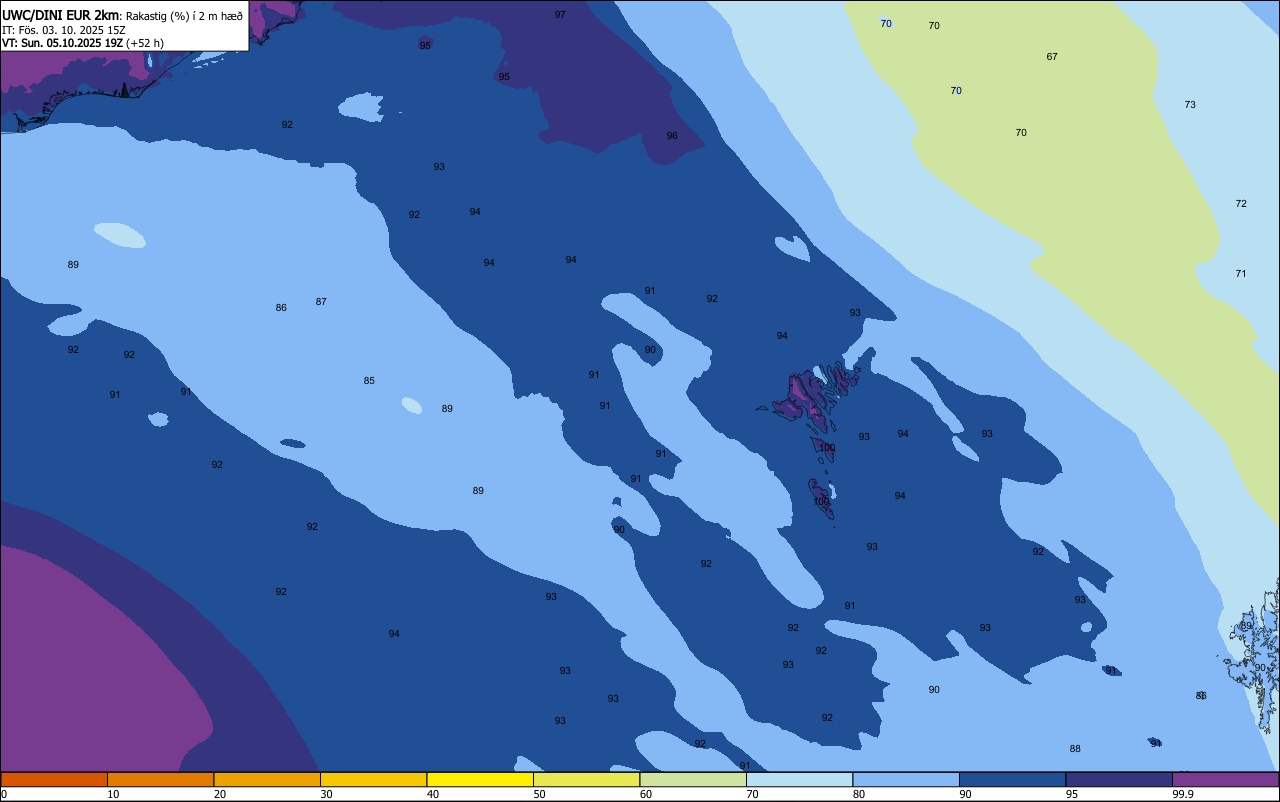
Task: Select the humidity value 72 on the map
Action: [x=1241, y=204]
